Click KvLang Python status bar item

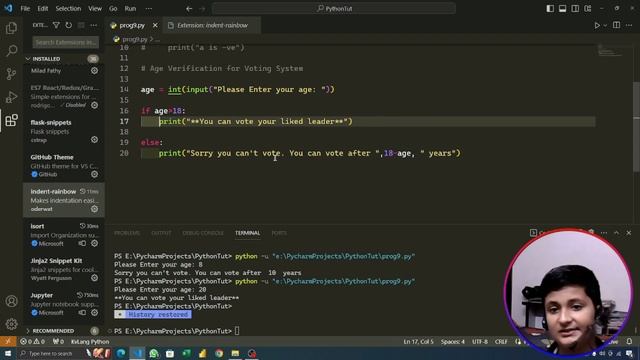[90, 342]
